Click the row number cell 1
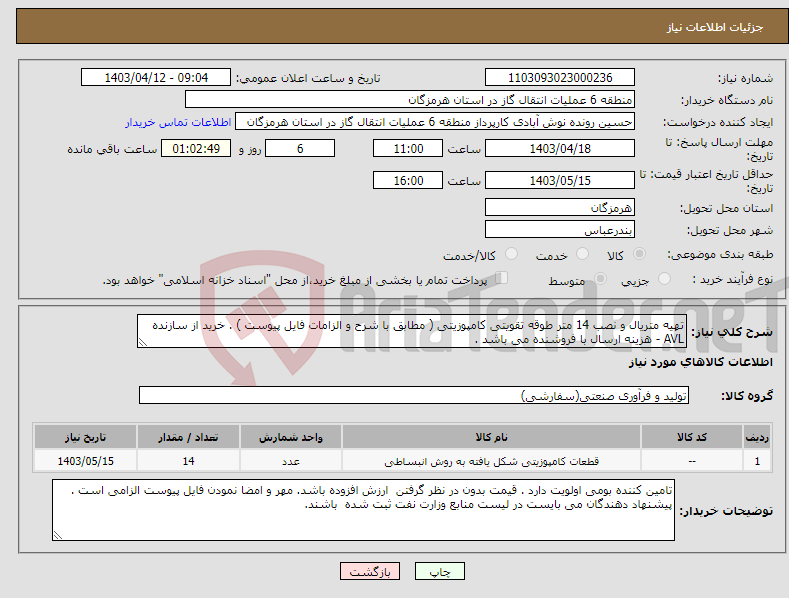 757,461
